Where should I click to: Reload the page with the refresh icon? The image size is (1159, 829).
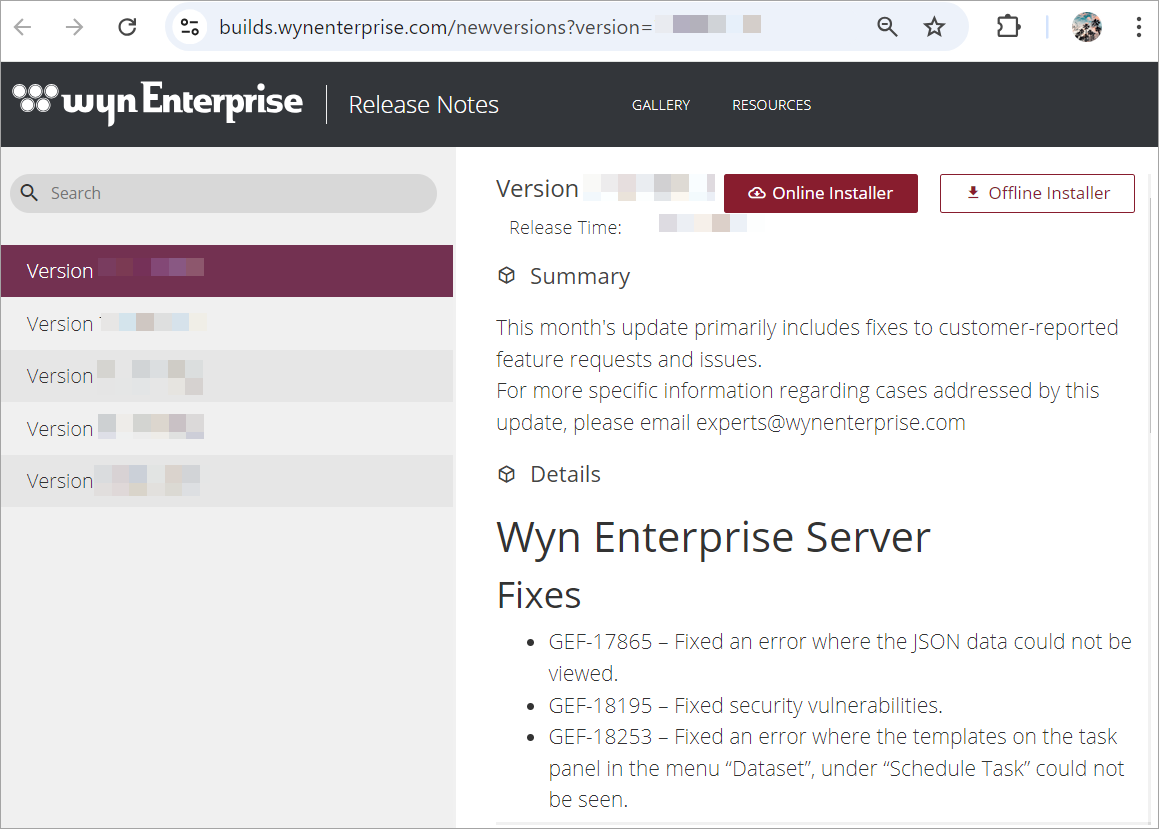tap(127, 27)
